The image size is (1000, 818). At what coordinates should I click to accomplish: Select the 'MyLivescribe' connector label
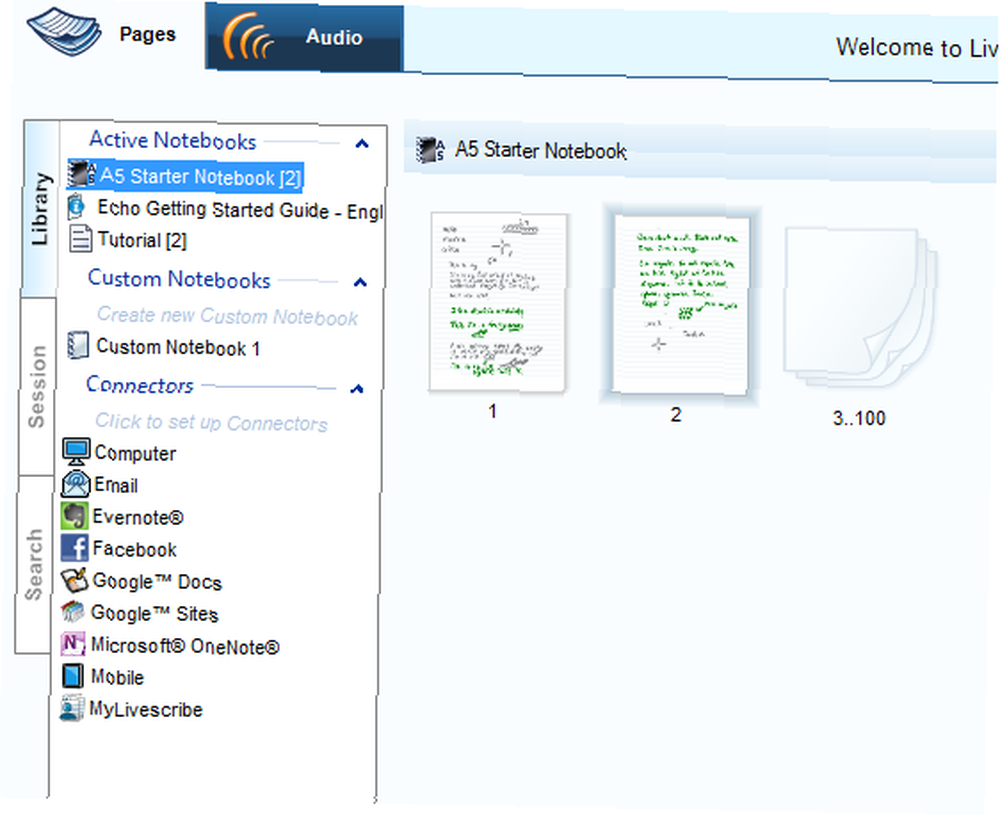click(145, 710)
